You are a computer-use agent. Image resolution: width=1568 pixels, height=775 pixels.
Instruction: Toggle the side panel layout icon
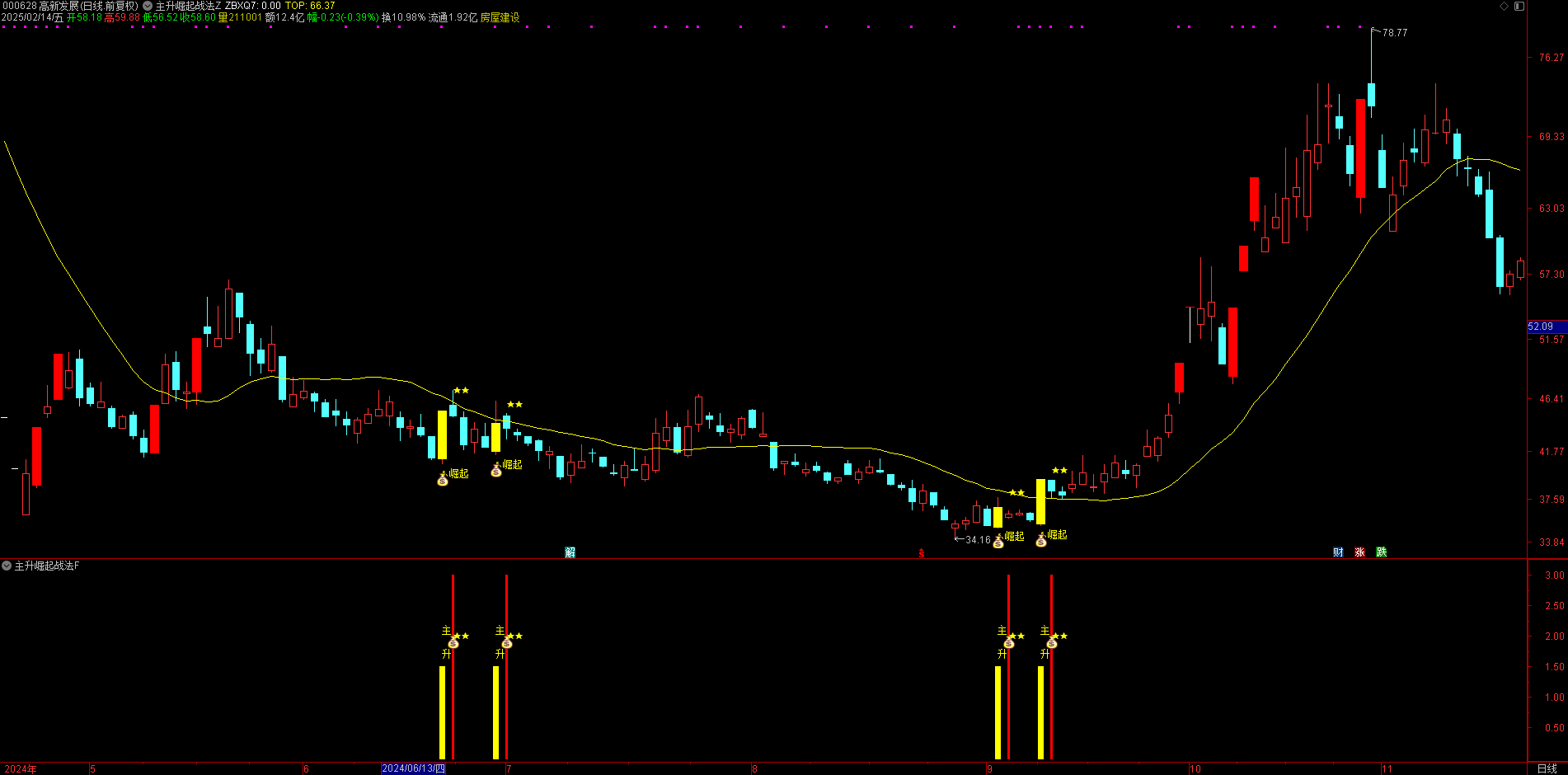[x=1519, y=6]
